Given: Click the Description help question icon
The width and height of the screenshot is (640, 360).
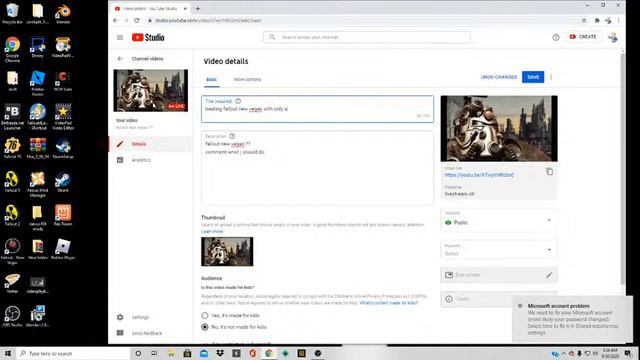Looking at the screenshot, I should (232, 136).
